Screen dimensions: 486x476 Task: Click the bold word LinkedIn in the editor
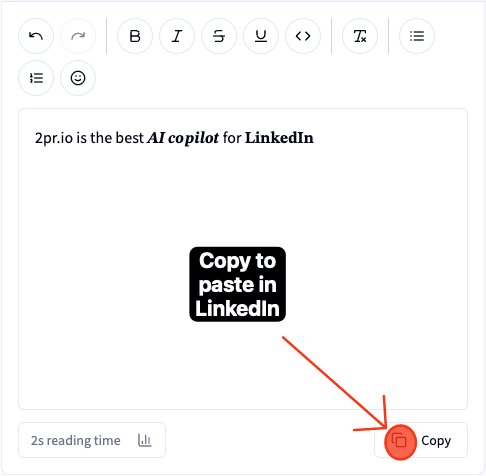(x=279, y=138)
